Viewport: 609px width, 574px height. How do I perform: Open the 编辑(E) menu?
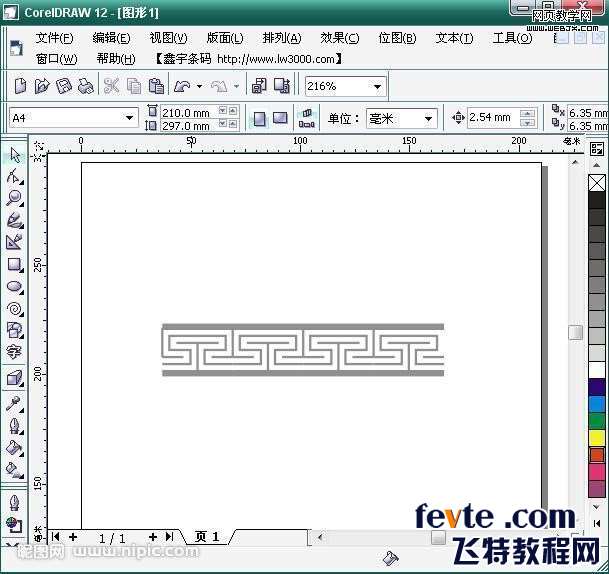(x=111, y=38)
